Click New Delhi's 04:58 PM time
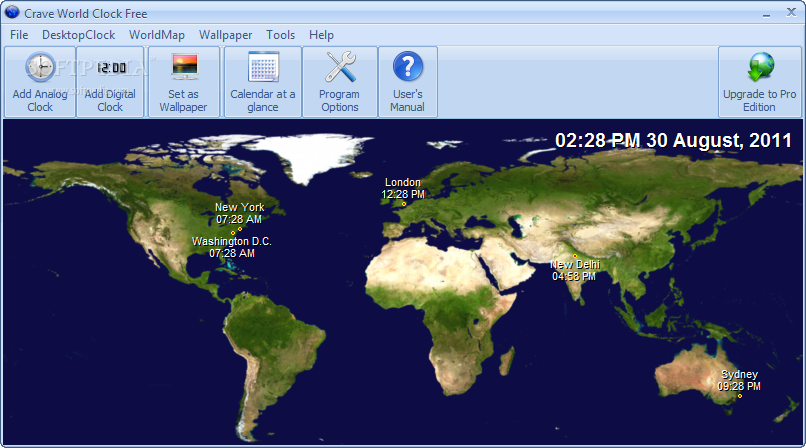 (574, 276)
